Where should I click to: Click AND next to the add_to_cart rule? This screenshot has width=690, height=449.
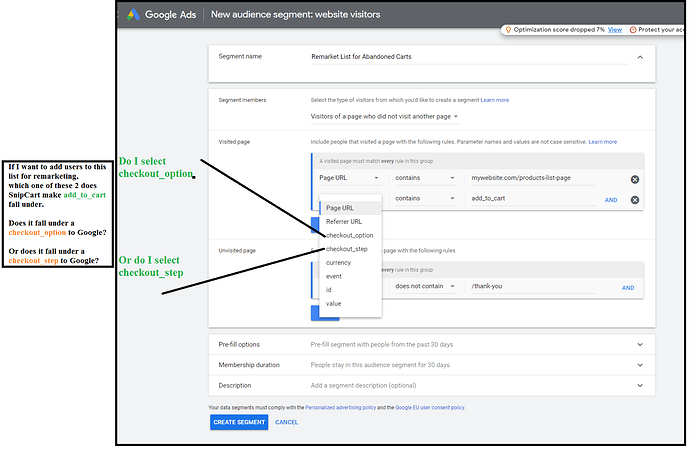click(x=611, y=200)
